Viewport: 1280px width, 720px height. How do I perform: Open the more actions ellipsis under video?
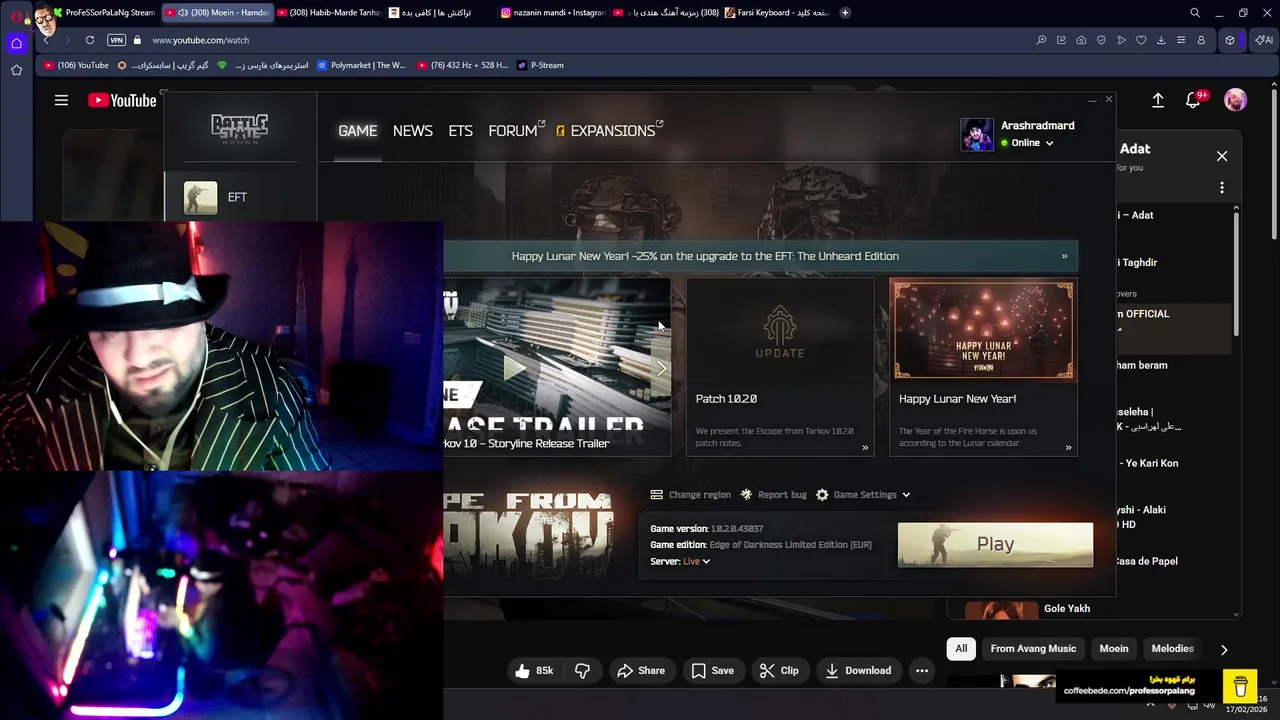(x=922, y=671)
